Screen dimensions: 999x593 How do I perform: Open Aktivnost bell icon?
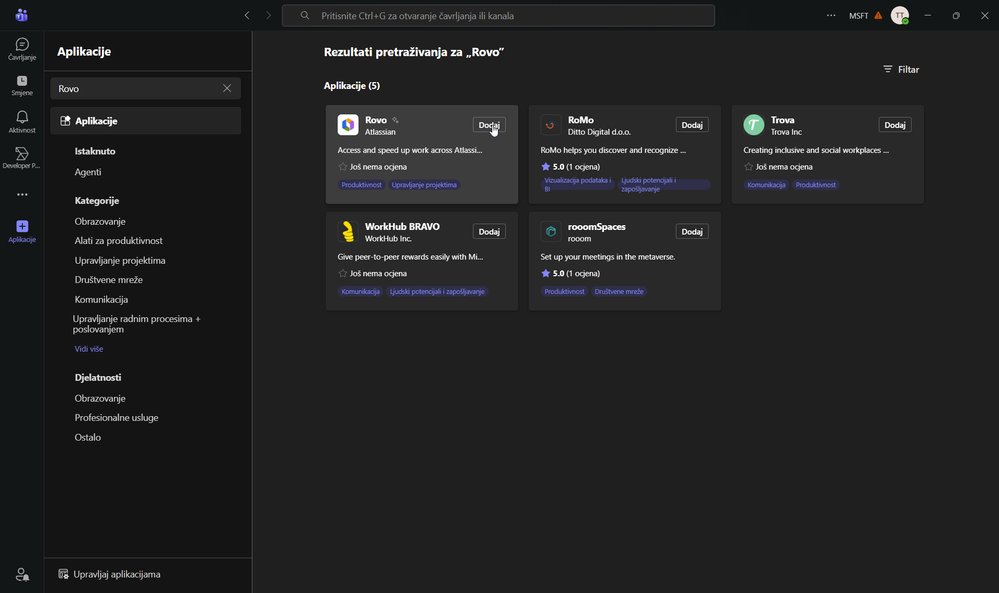[x=22, y=121]
